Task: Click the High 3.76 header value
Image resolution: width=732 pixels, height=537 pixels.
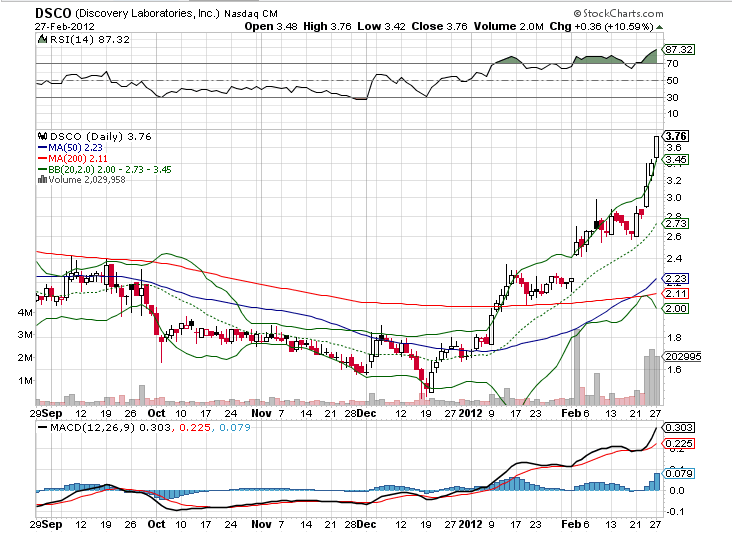Action: (327, 27)
